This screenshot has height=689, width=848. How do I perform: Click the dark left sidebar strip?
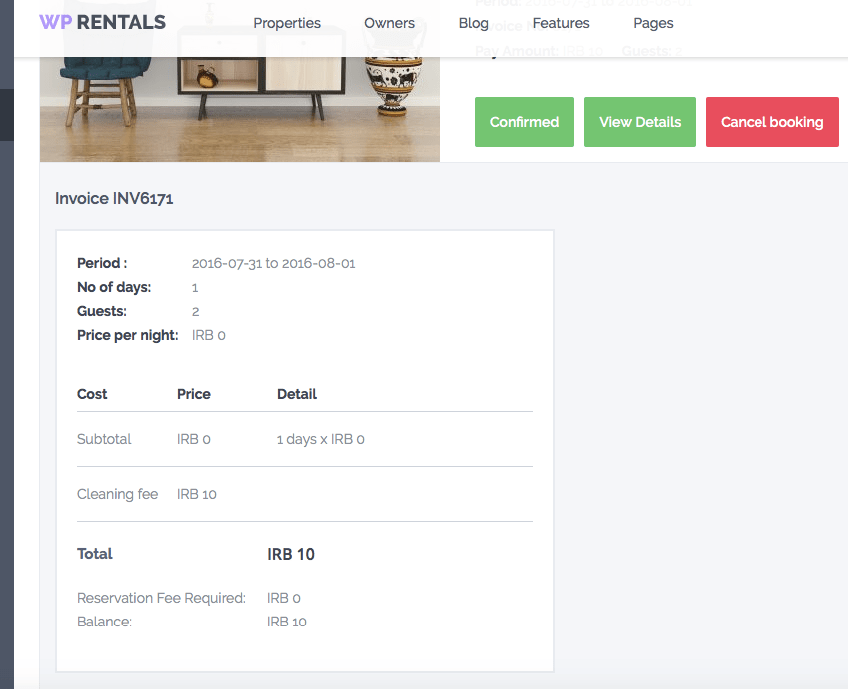click(6, 344)
